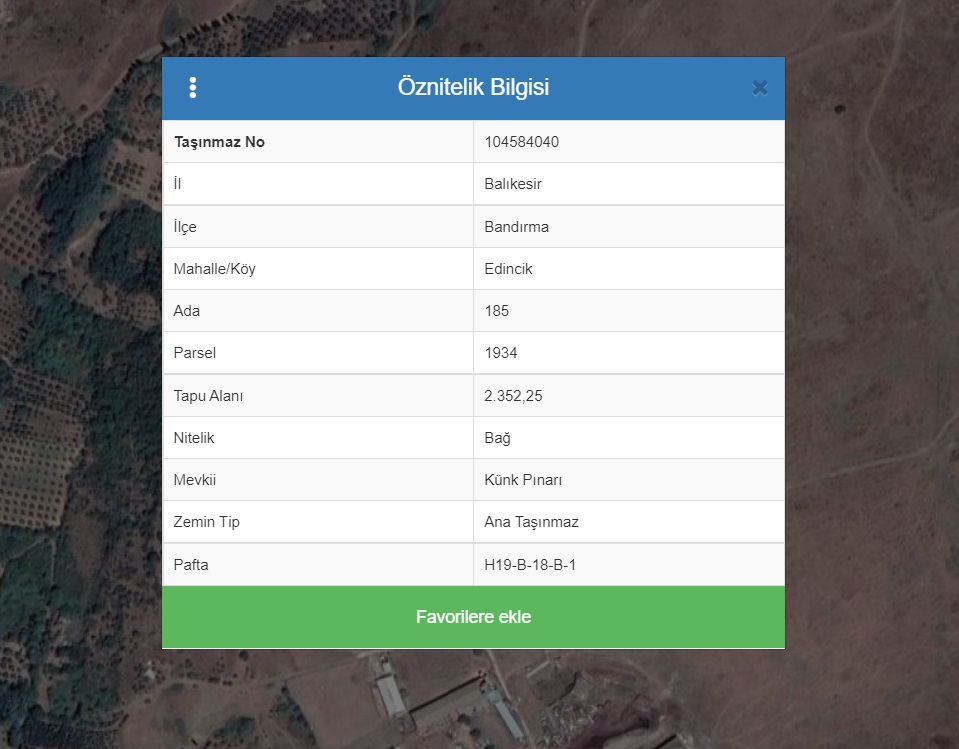Click the Tapu Alanı label cell
Screen dimensions: 959x749
point(208,396)
